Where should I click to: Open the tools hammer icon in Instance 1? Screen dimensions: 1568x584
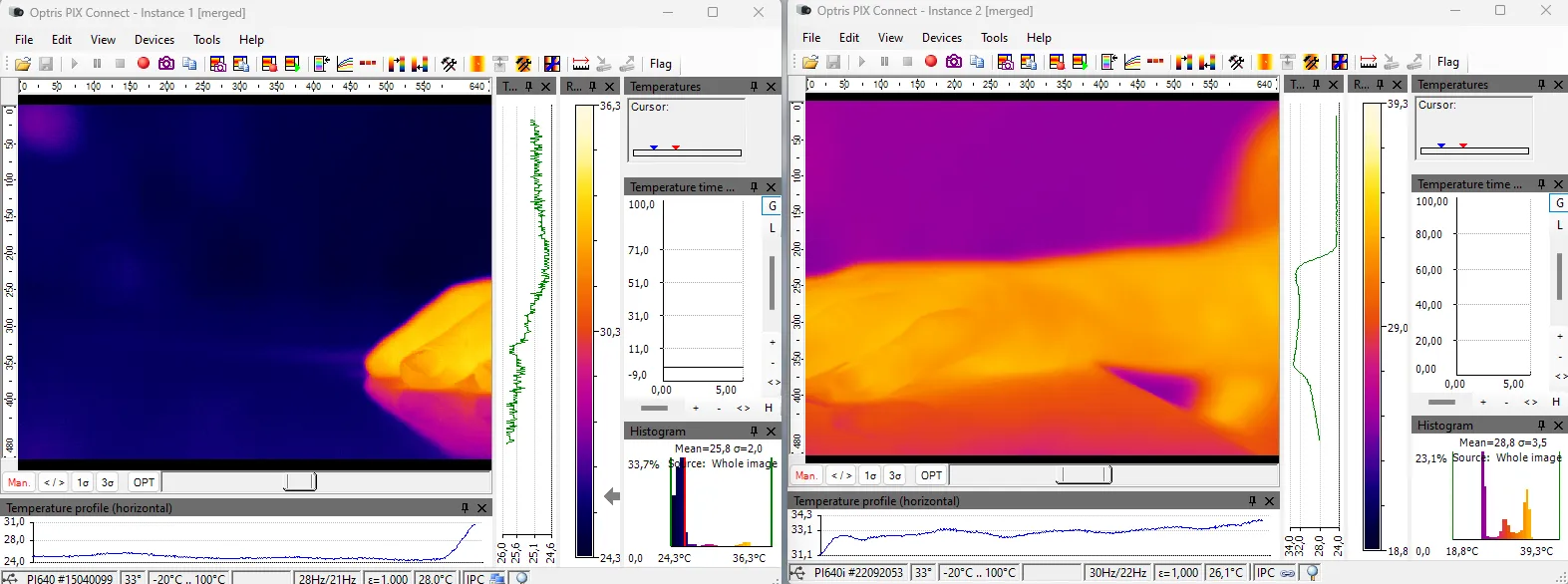pos(450,64)
